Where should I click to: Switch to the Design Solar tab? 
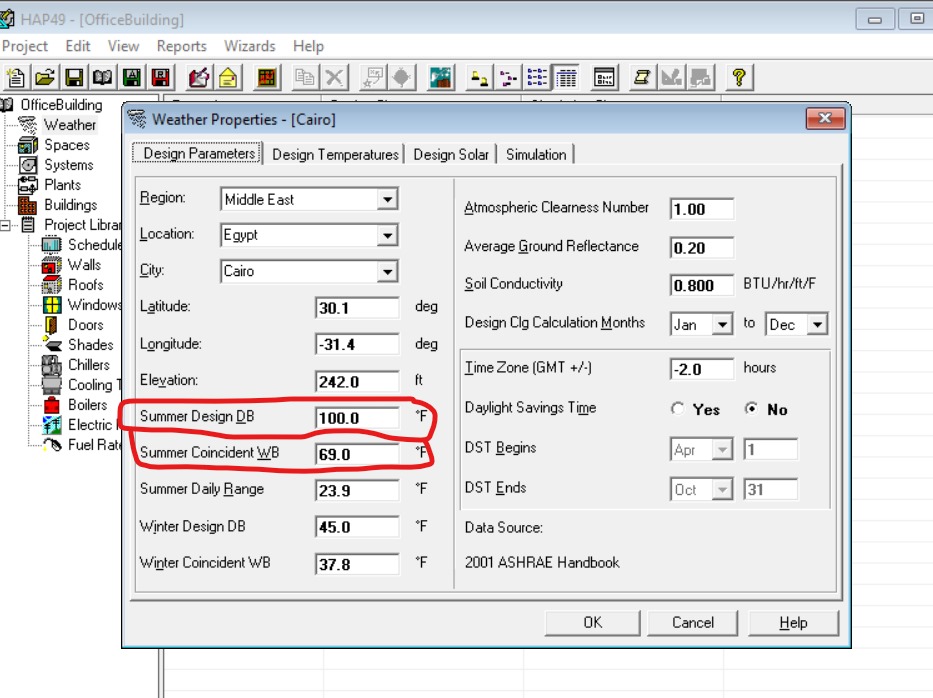(451, 155)
